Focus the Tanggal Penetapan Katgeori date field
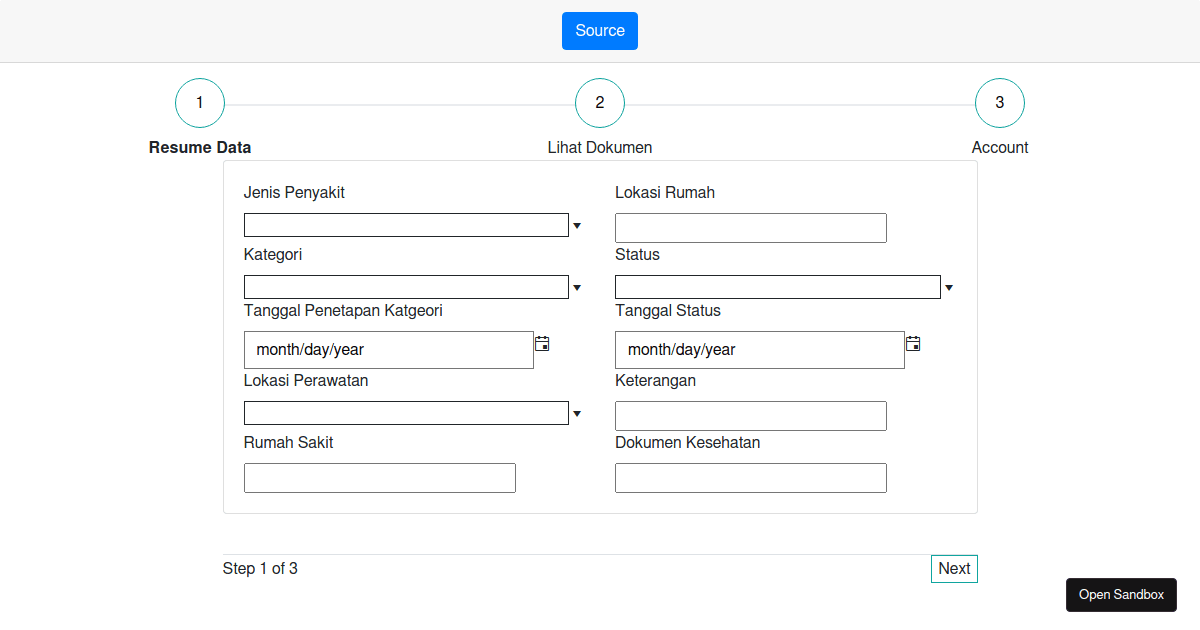Viewport: 1200px width, 630px height. (389, 350)
